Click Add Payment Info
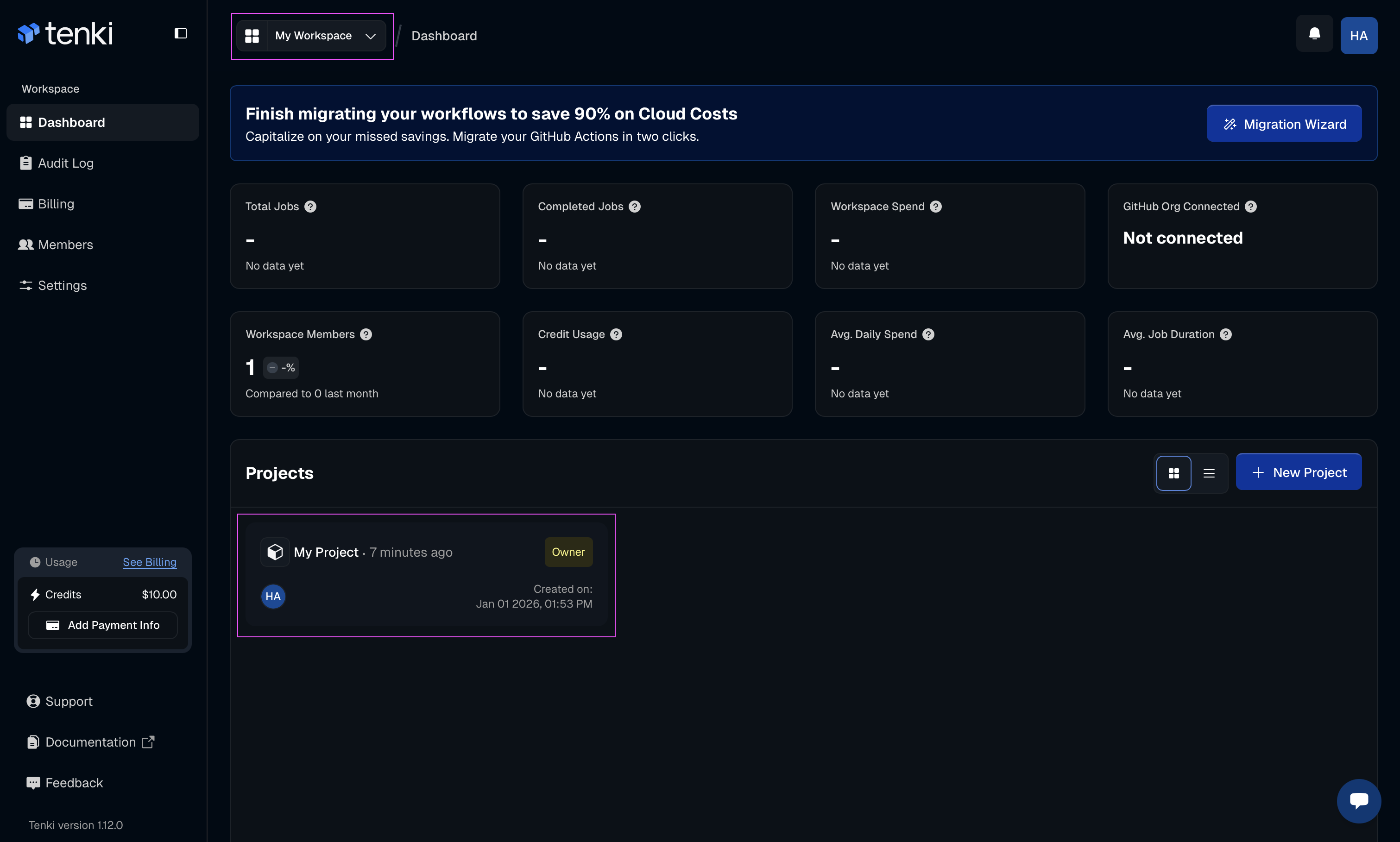 click(103, 625)
